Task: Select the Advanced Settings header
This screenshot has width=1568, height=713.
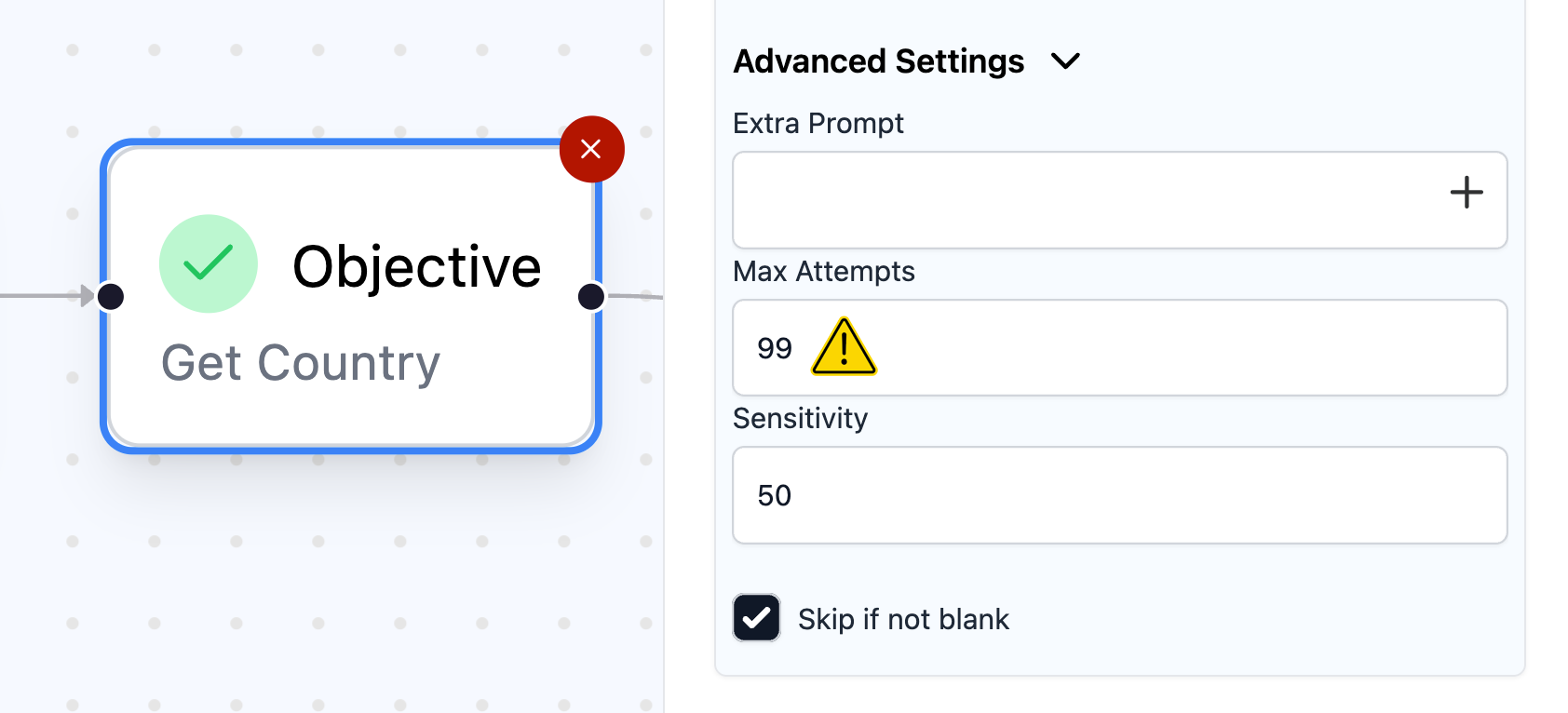Action: [878, 61]
